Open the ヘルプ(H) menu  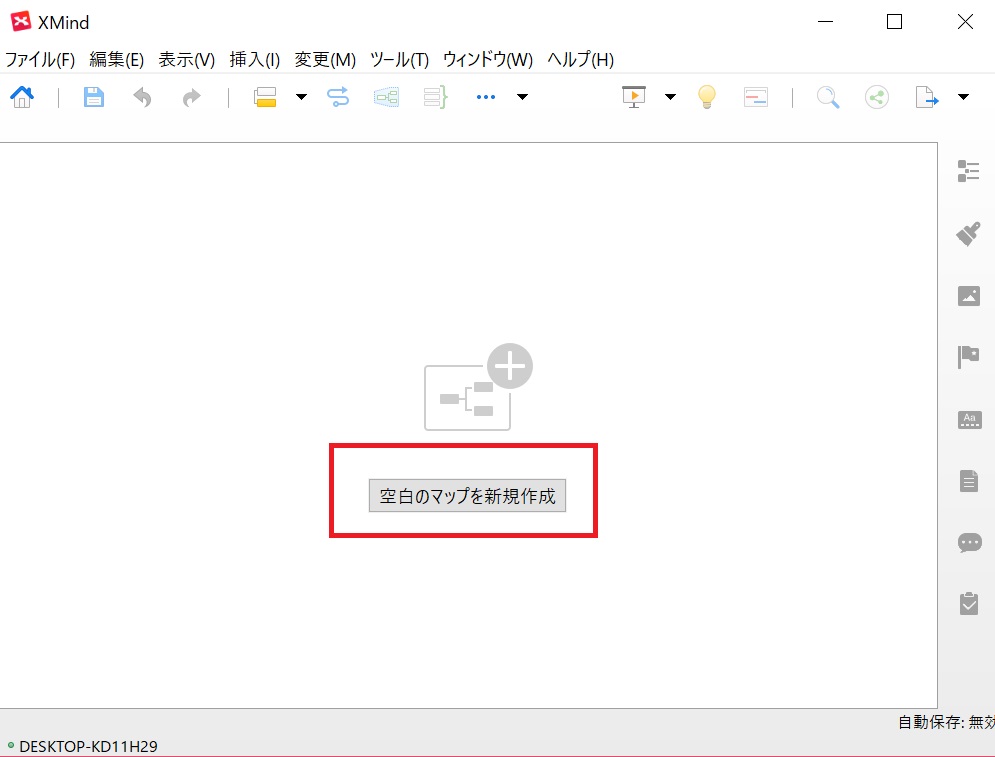pyautogui.click(x=581, y=60)
